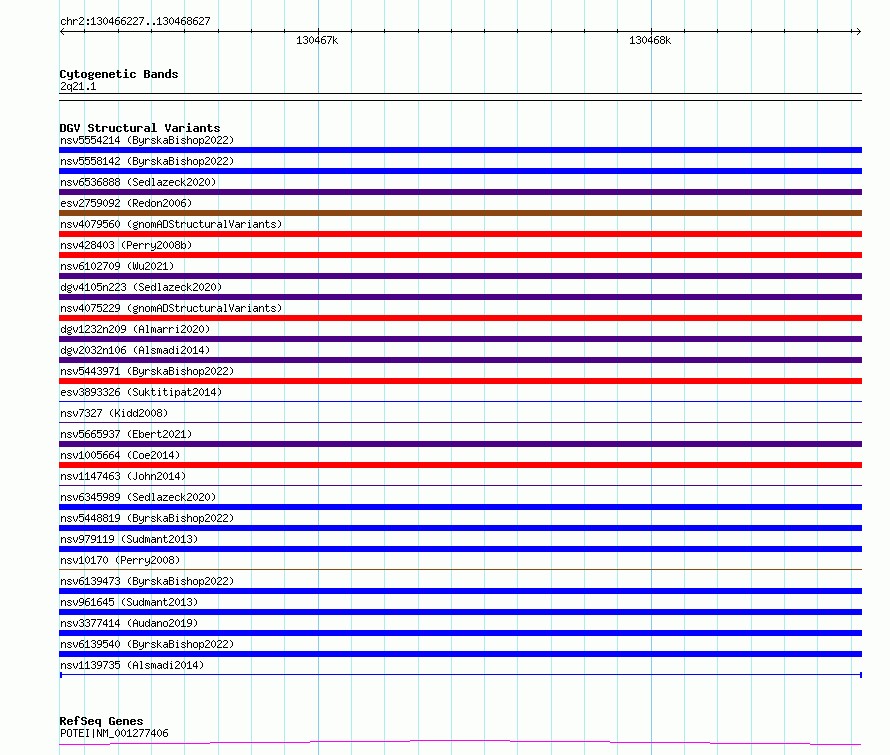Open nsv4079560 (gnomADStructuralVariants) entry

(171, 224)
